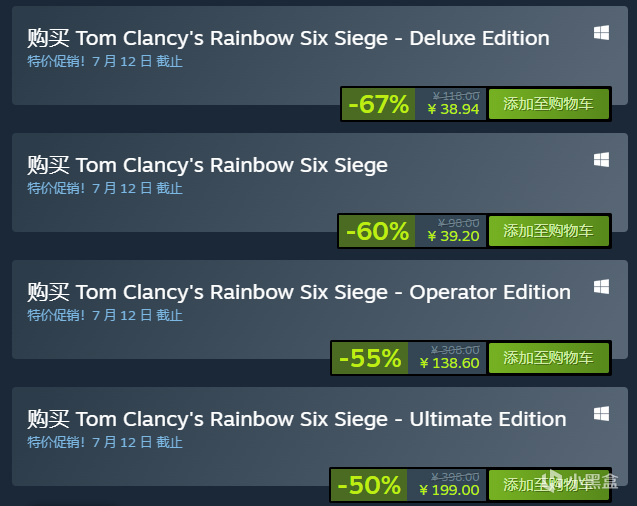This screenshot has height=506, width=637.
Task: Click Windows icon on base Siege package
Action: pyautogui.click(x=601, y=160)
